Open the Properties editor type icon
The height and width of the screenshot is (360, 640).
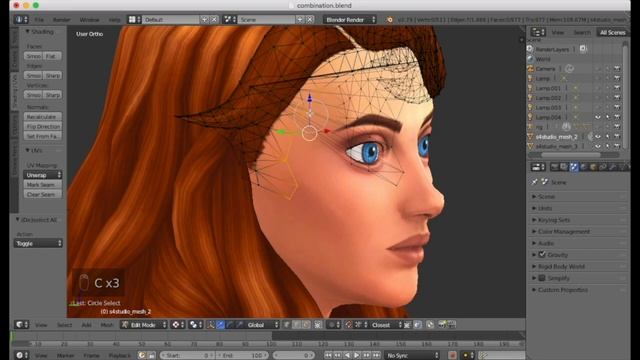coord(538,167)
